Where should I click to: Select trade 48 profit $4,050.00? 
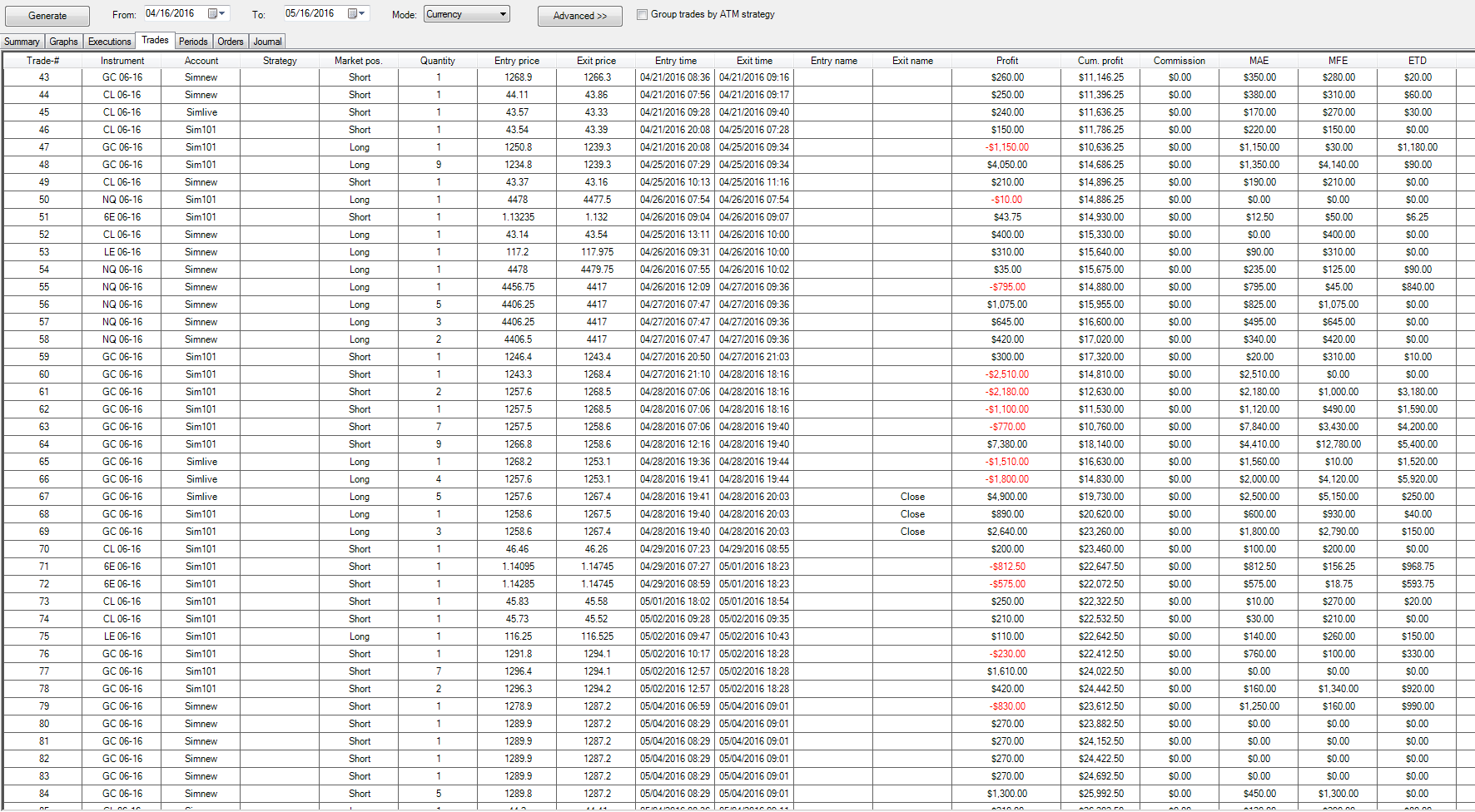pyautogui.click(x=1007, y=165)
